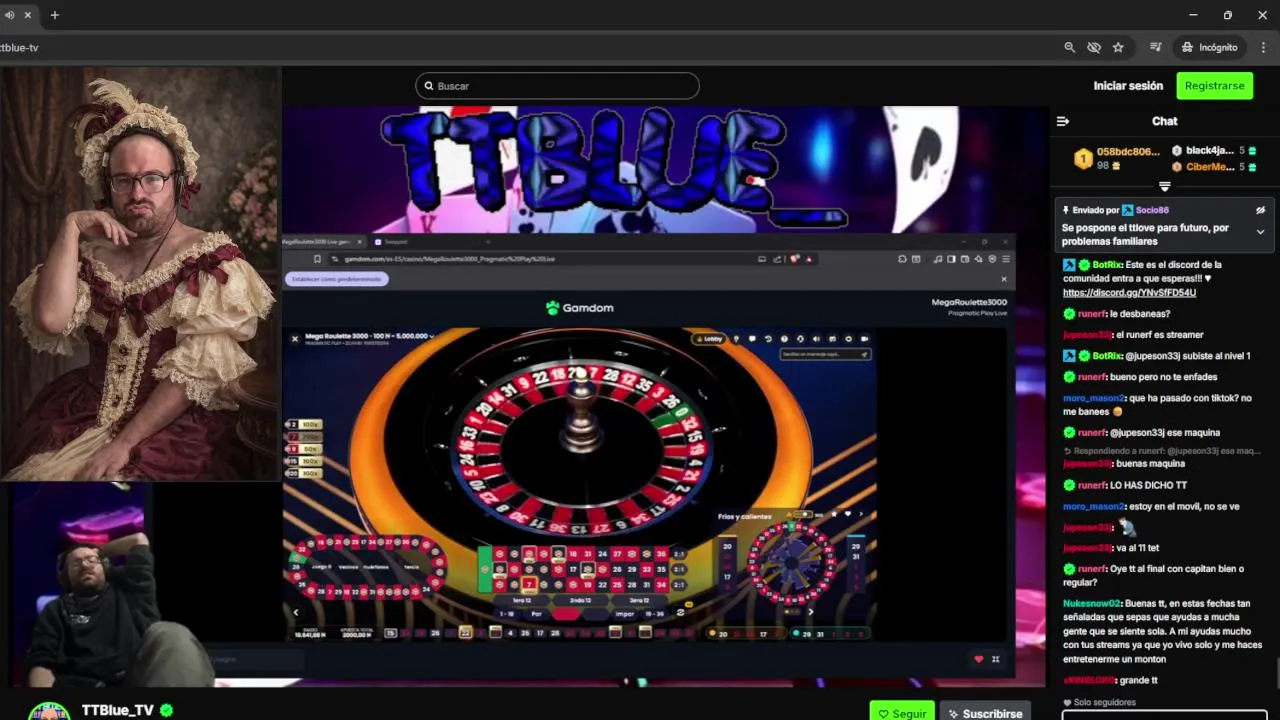Next arrow beside hot-cold wheel

coord(811,612)
